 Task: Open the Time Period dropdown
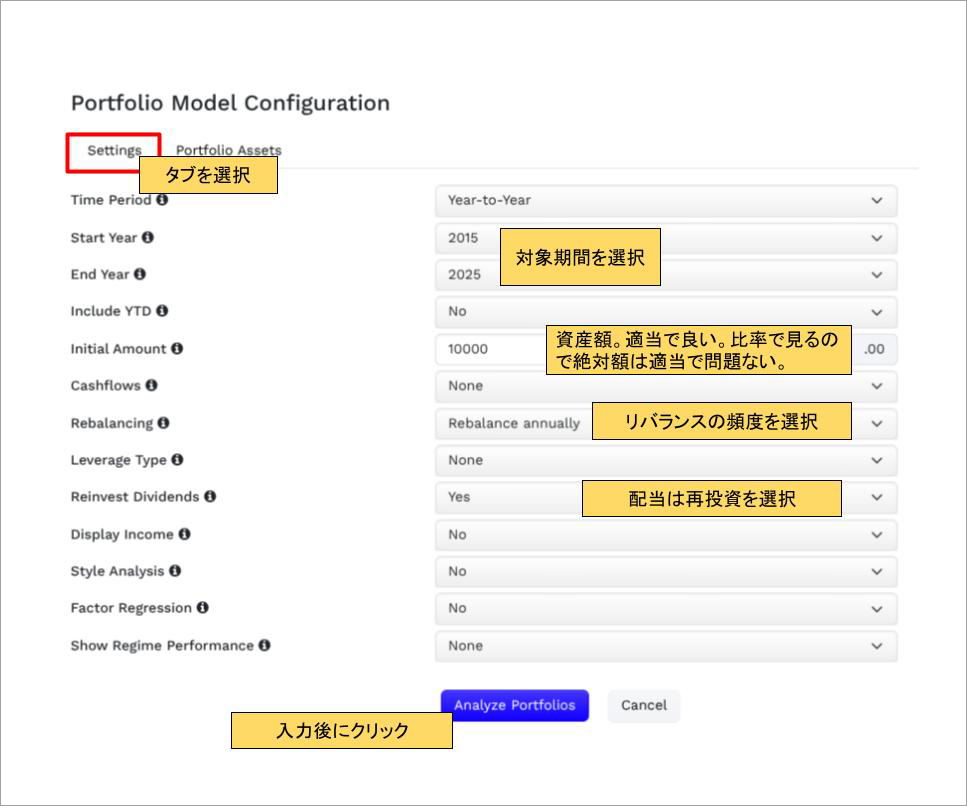pos(665,201)
